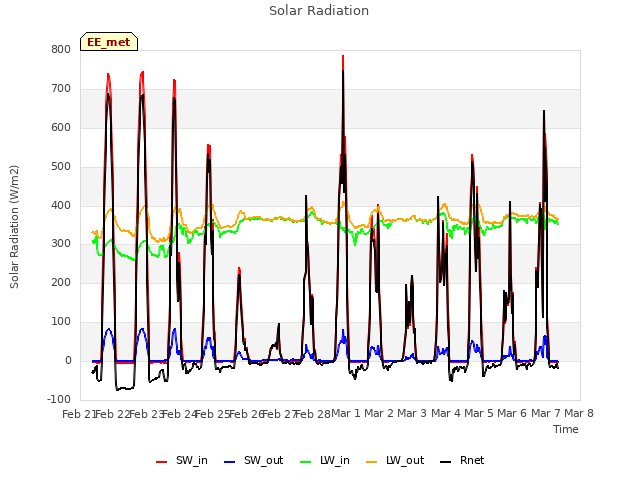Click the 0 y-axis tick label
Image resolution: width=640 pixels, height=480 pixels.
pyautogui.click(x=68, y=360)
